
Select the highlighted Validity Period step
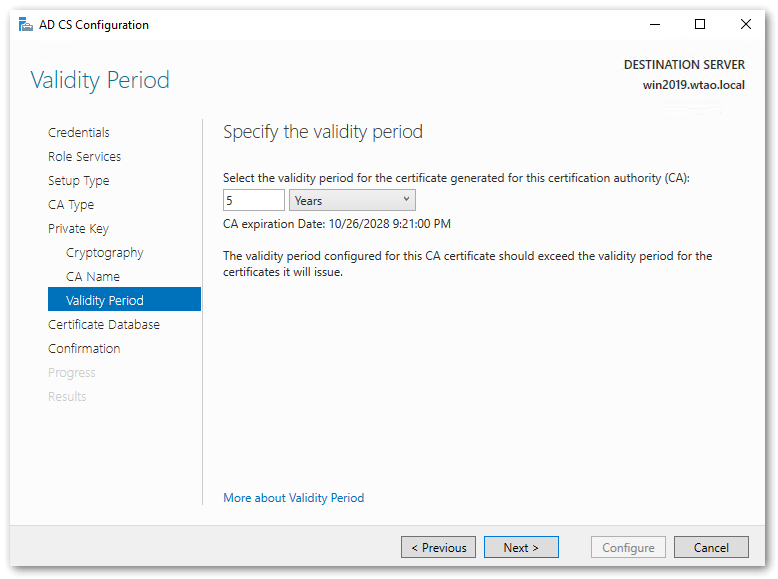click(x=105, y=300)
